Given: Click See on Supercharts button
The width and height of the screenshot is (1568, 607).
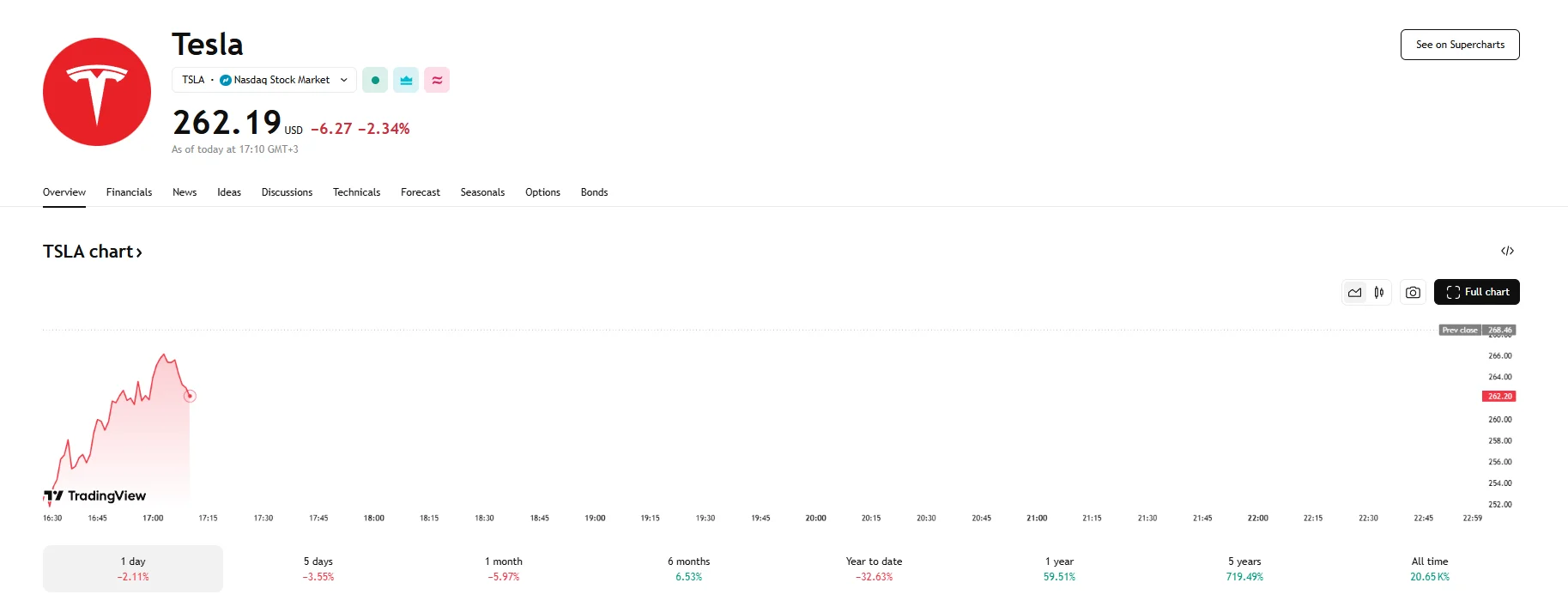Looking at the screenshot, I should [x=1460, y=45].
